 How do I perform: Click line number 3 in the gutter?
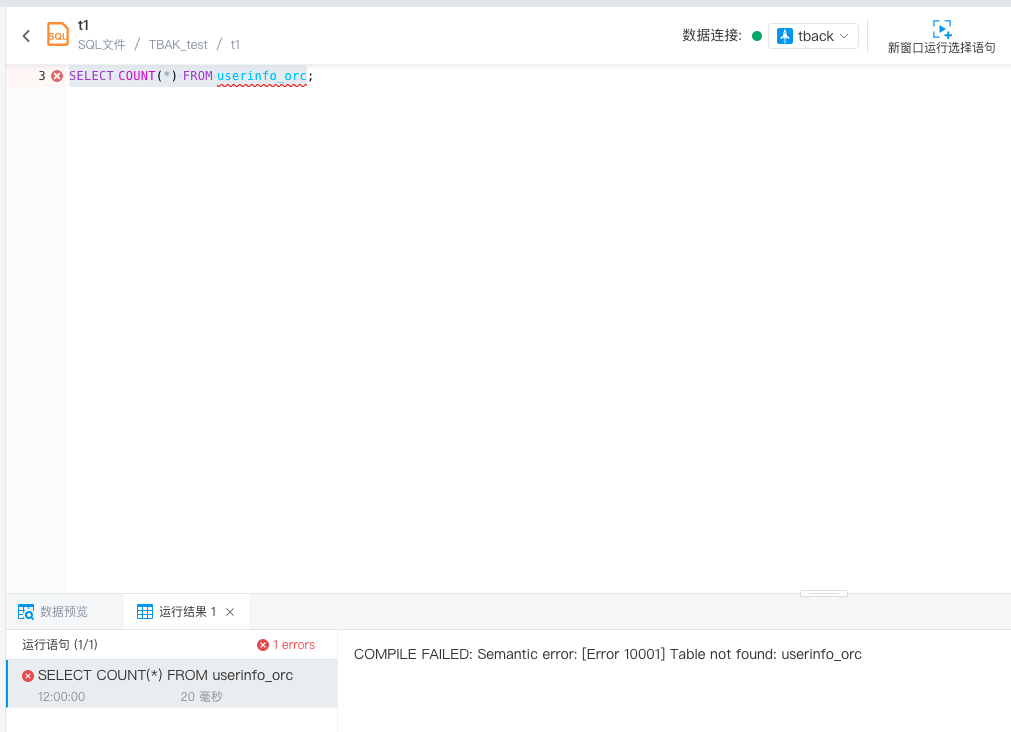[42, 76]
